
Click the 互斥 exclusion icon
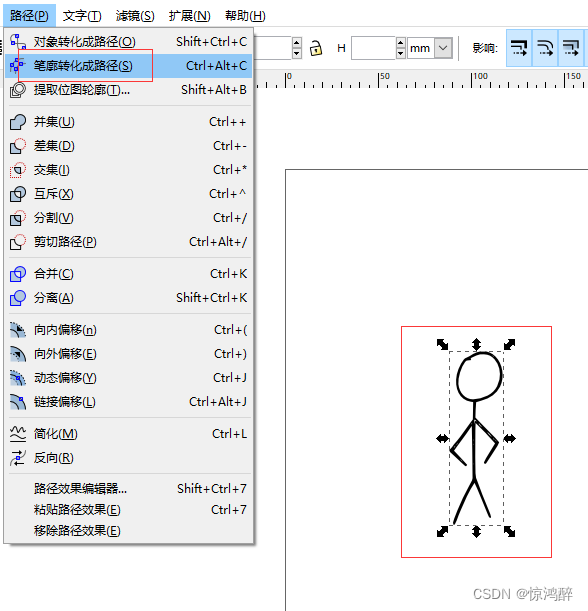18,194
